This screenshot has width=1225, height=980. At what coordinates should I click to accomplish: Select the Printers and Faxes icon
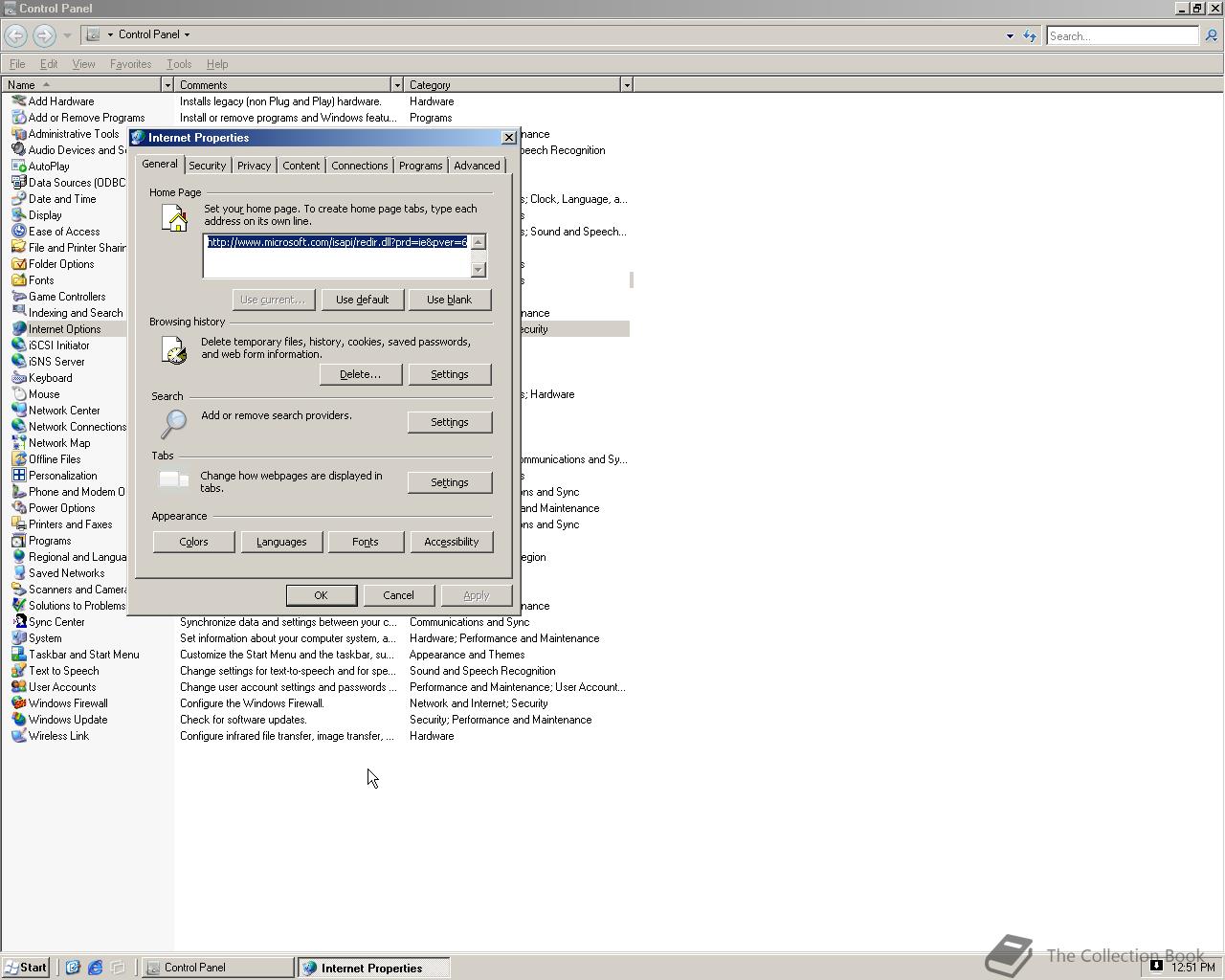18,524
